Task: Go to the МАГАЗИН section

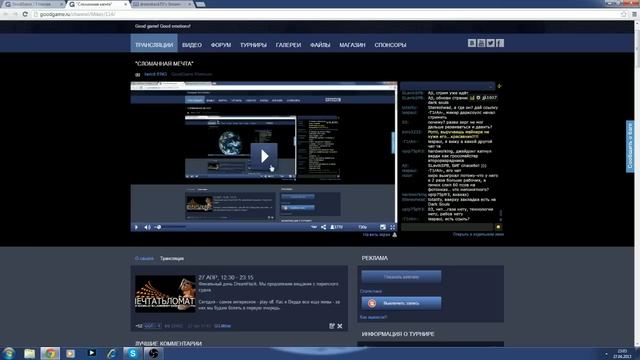Action: pyautogui.click(x=352, y=45)
